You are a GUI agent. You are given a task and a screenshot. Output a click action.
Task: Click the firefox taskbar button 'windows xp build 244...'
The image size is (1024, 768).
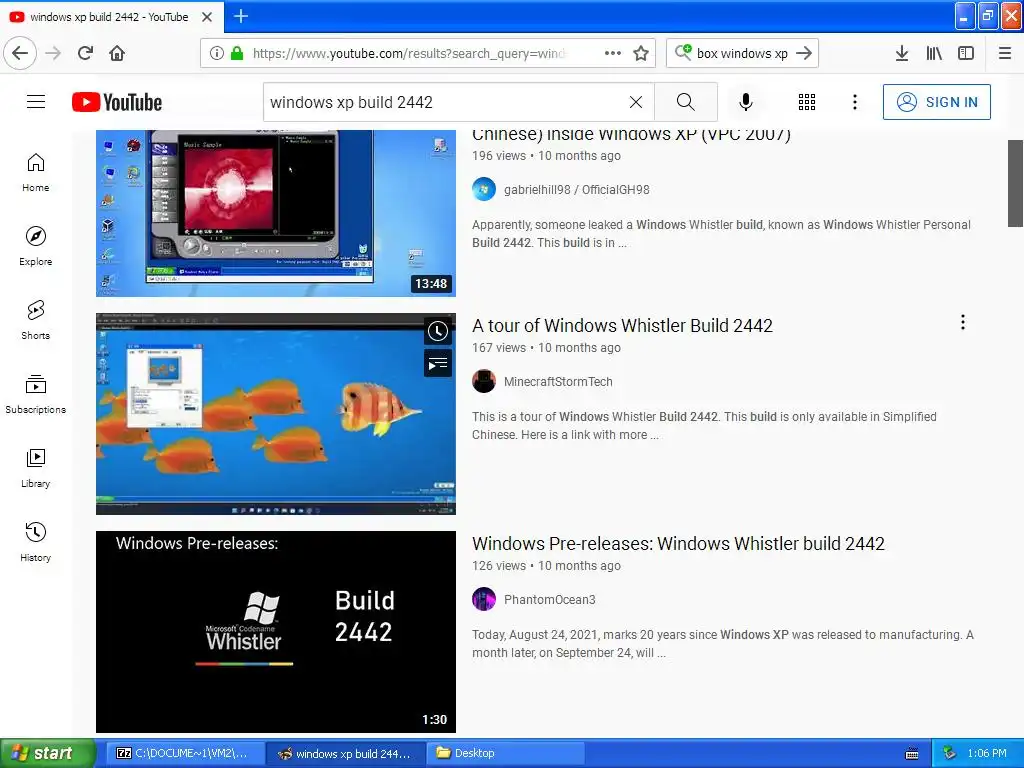tap(345, 753)
